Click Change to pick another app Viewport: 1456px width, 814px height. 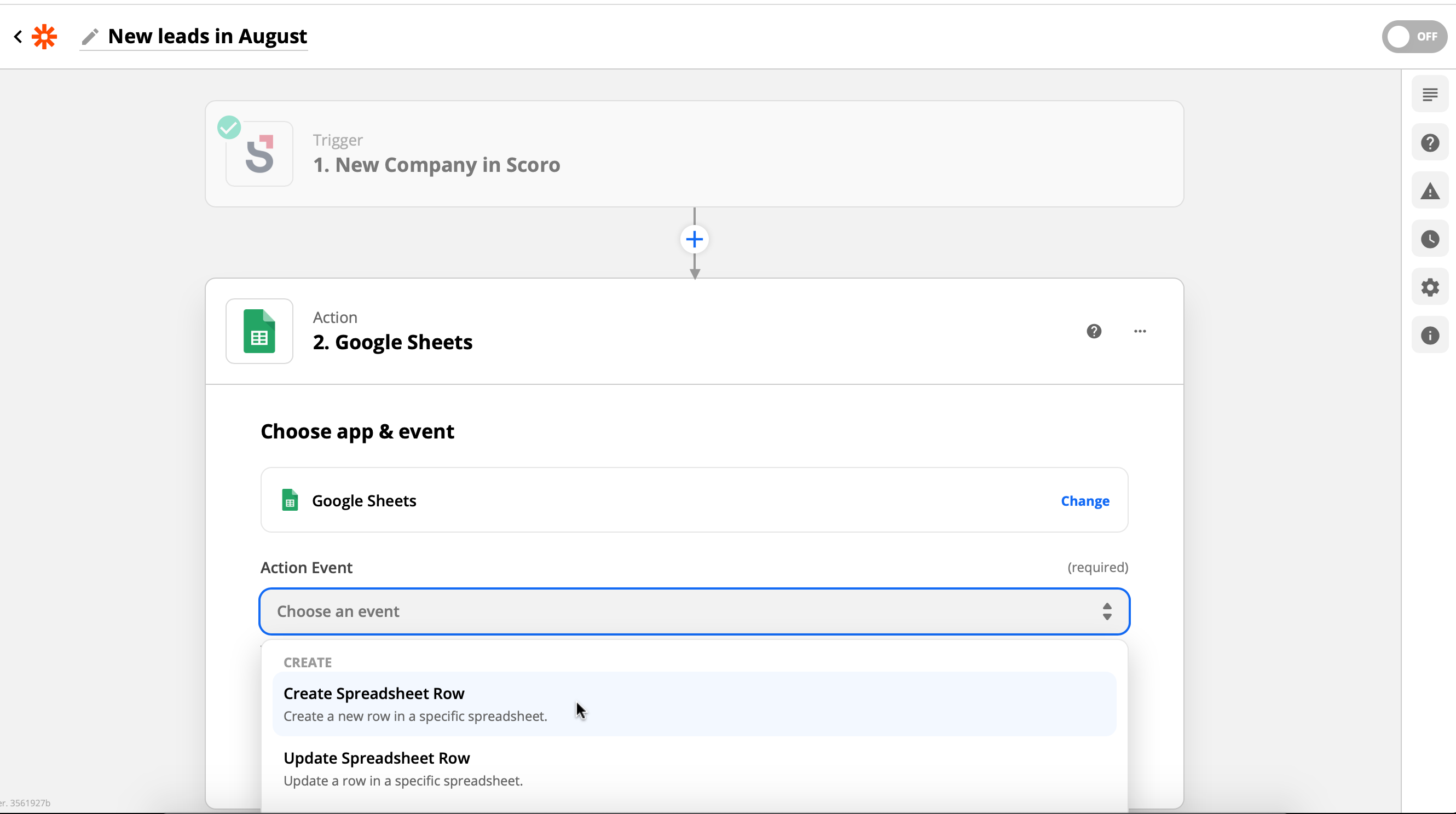click(x=1085, y=501)
